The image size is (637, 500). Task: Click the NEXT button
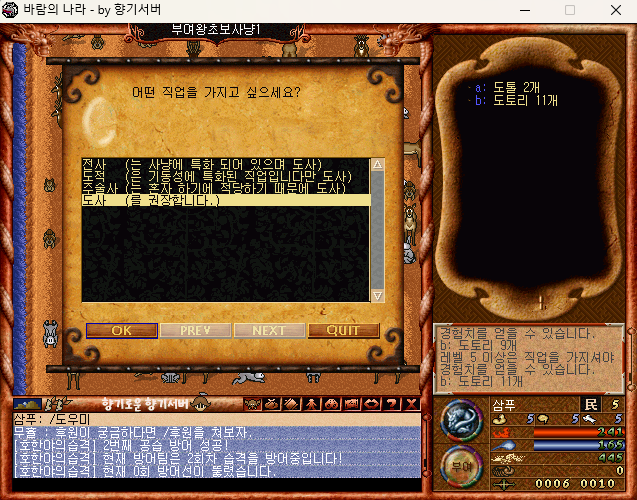point(269,331)
